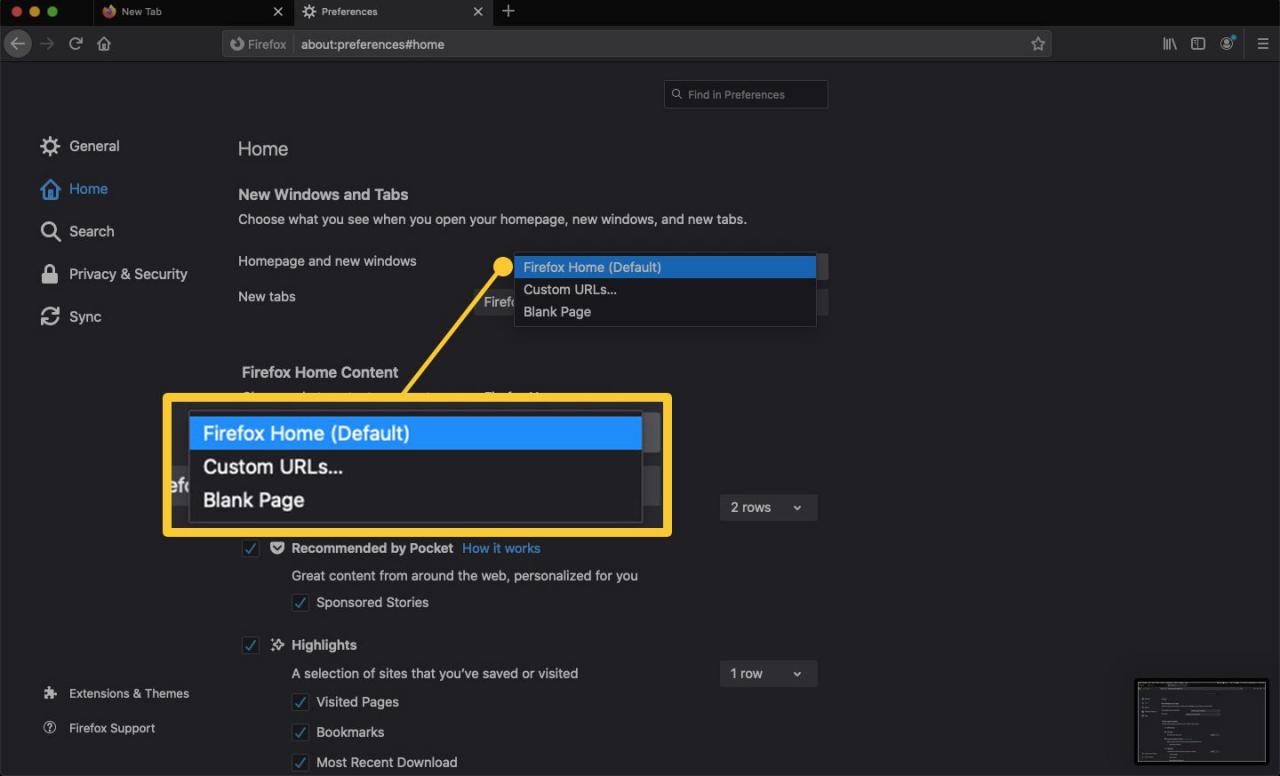Toggle the Bookmarks checkbox
The height and width of the screenshot is (776, 1280).
[300, 732]
